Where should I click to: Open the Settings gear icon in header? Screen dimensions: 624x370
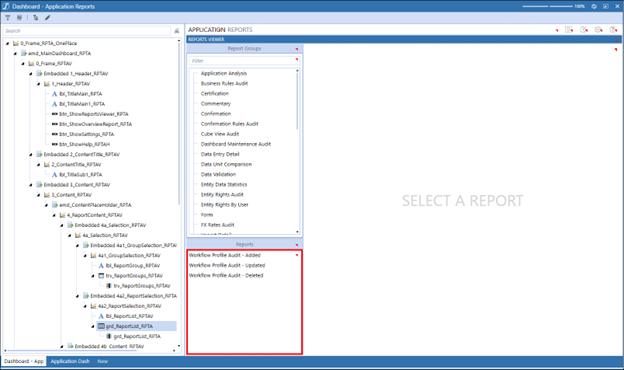(598, 30)
